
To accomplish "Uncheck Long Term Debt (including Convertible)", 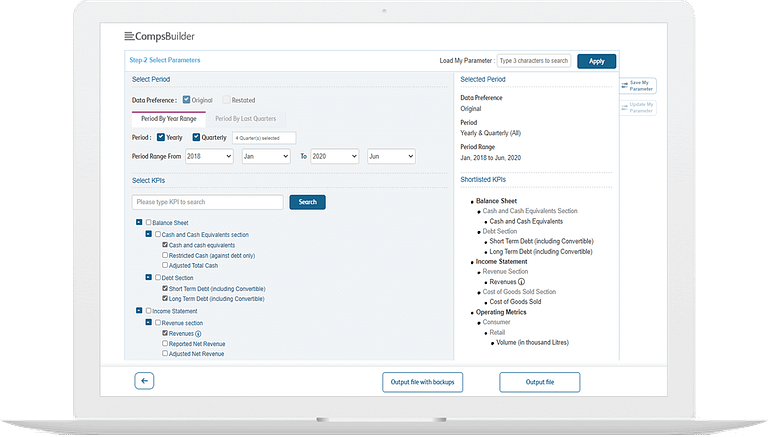I will tap(165, 298).
